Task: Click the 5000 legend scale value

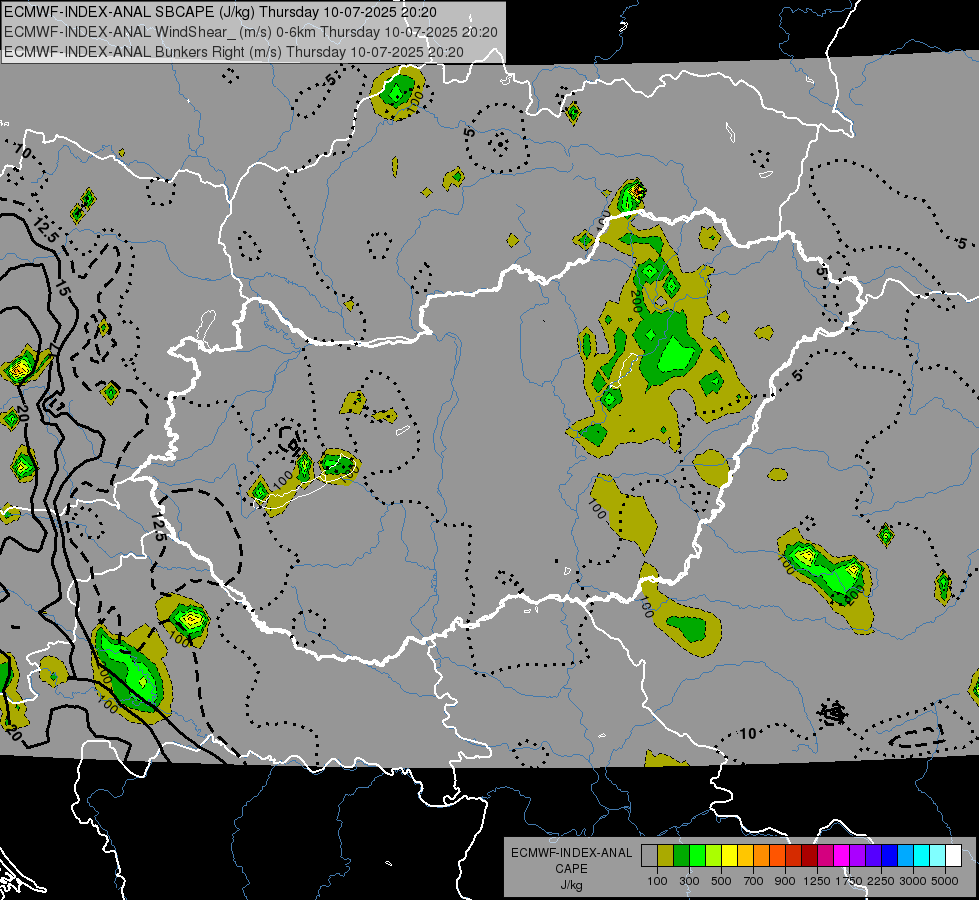Action: tap(945, 881)
